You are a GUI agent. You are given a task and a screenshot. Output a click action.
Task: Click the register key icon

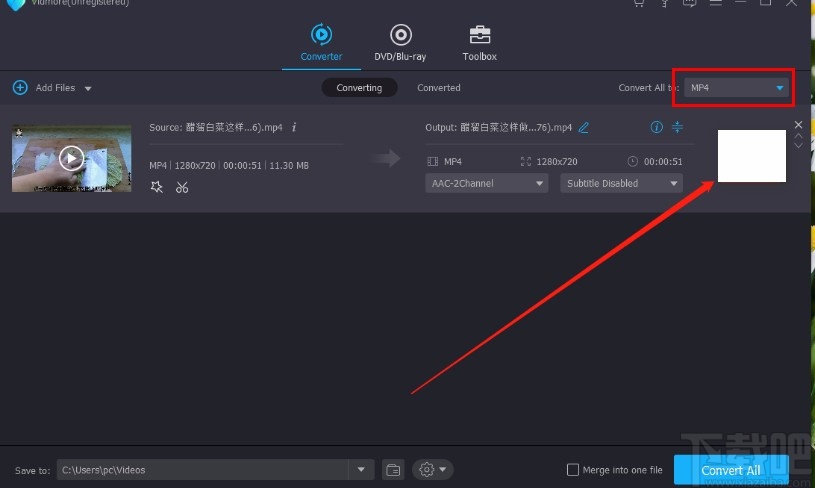pos(664,3)
